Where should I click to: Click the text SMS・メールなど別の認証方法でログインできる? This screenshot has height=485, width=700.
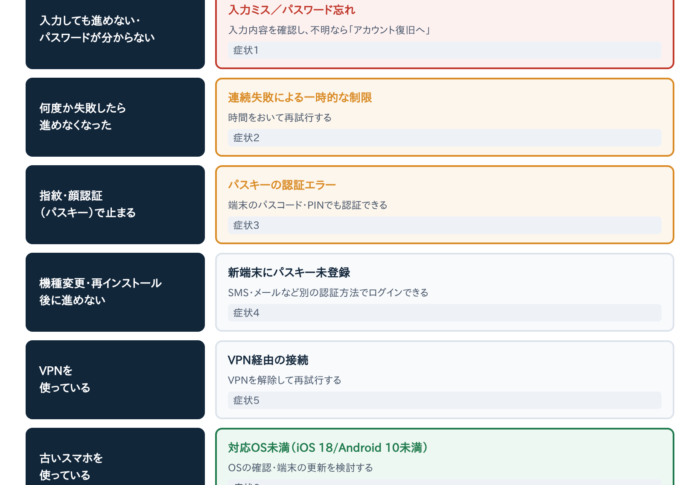pyautogui.click(x=328, y=293)
